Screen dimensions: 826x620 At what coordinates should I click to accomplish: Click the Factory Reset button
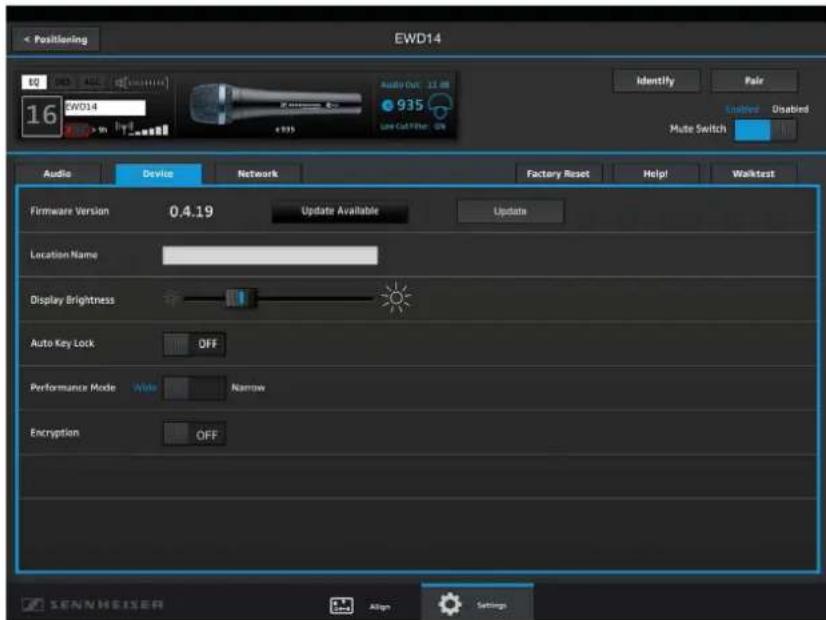click(x=558, y=174)
